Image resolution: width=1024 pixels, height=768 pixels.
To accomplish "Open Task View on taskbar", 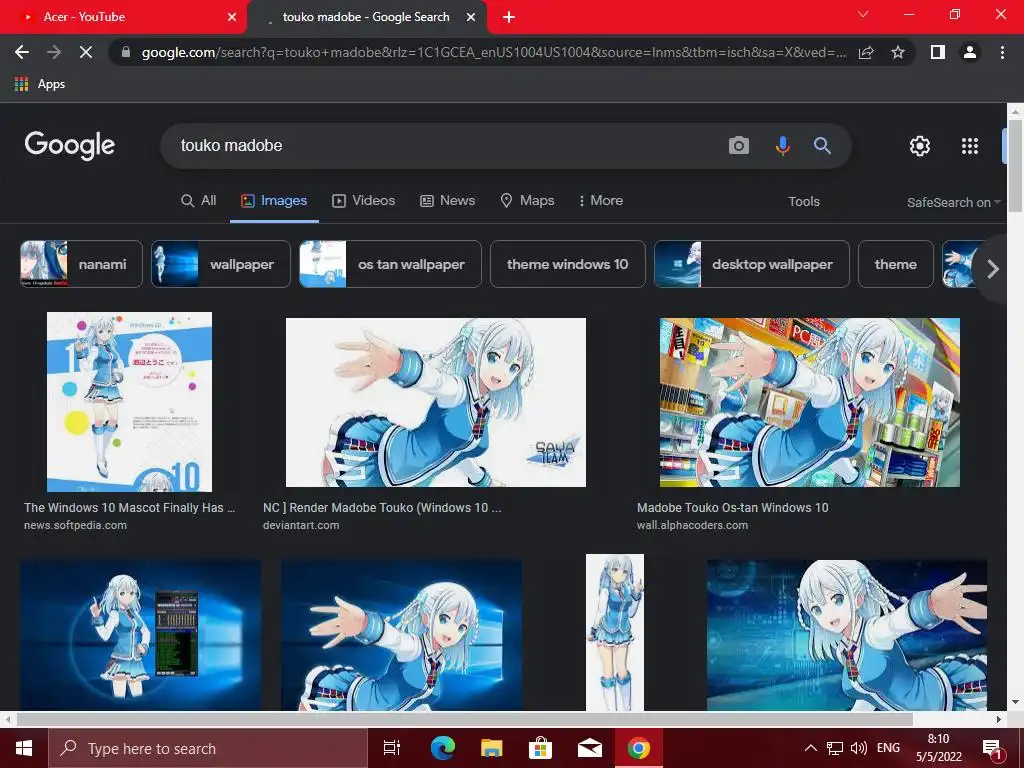I will [391, 748].
